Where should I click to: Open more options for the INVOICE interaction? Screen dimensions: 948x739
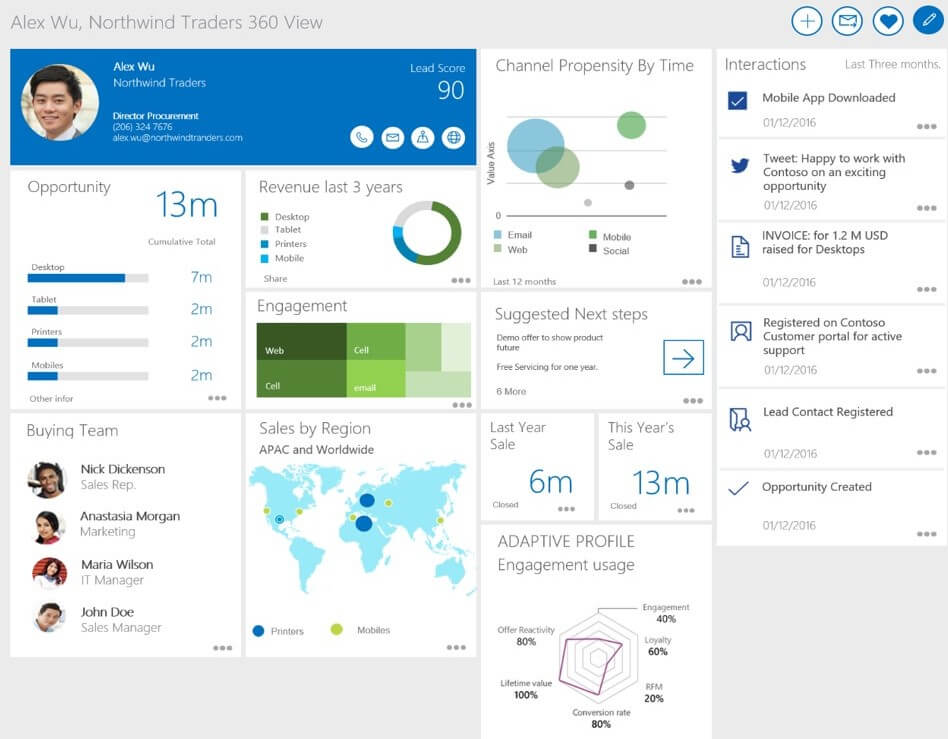tap(926, 289)
